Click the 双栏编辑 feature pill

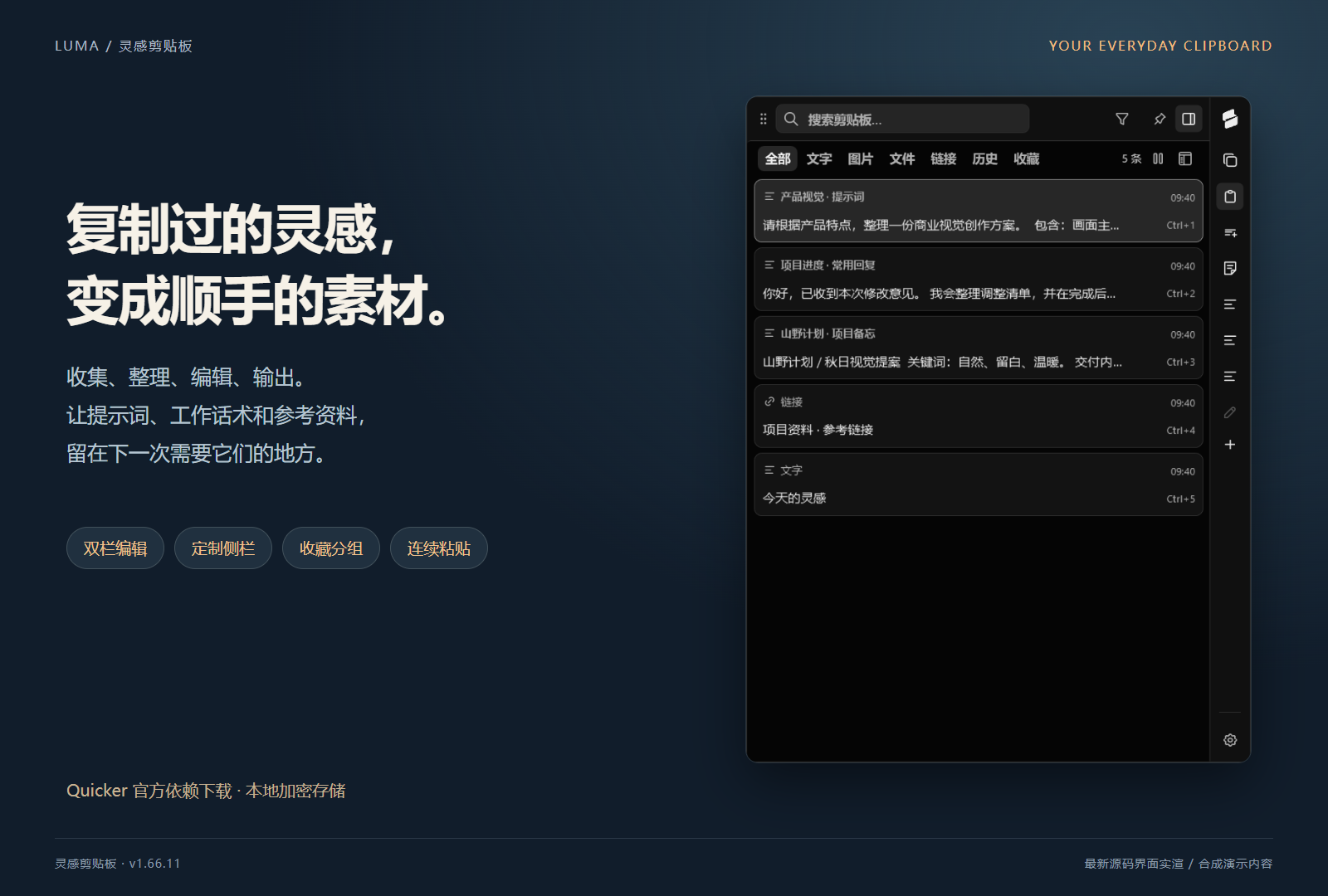tap(115, 548)
